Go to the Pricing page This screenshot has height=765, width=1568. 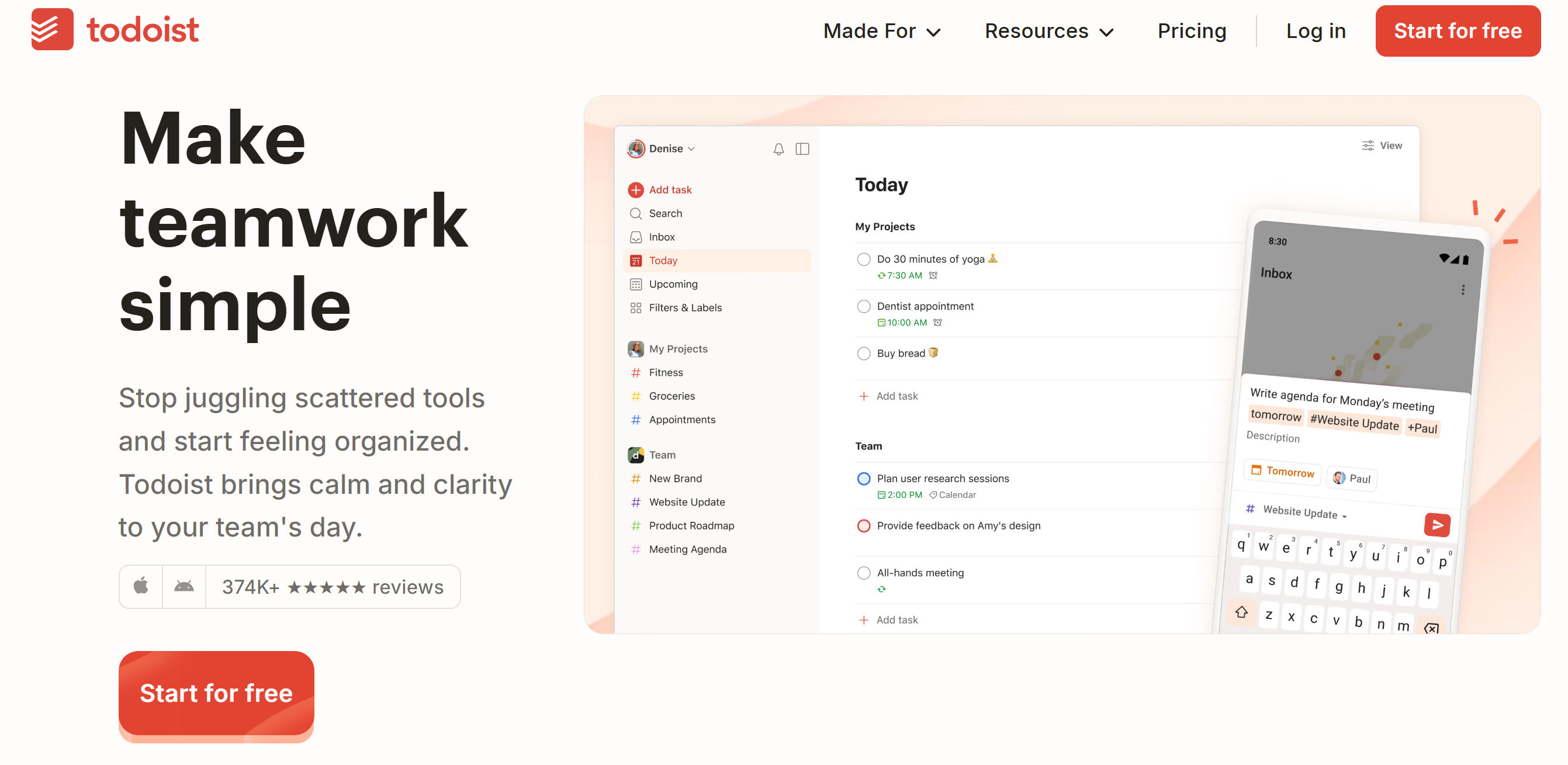[x=1192, y=30]
